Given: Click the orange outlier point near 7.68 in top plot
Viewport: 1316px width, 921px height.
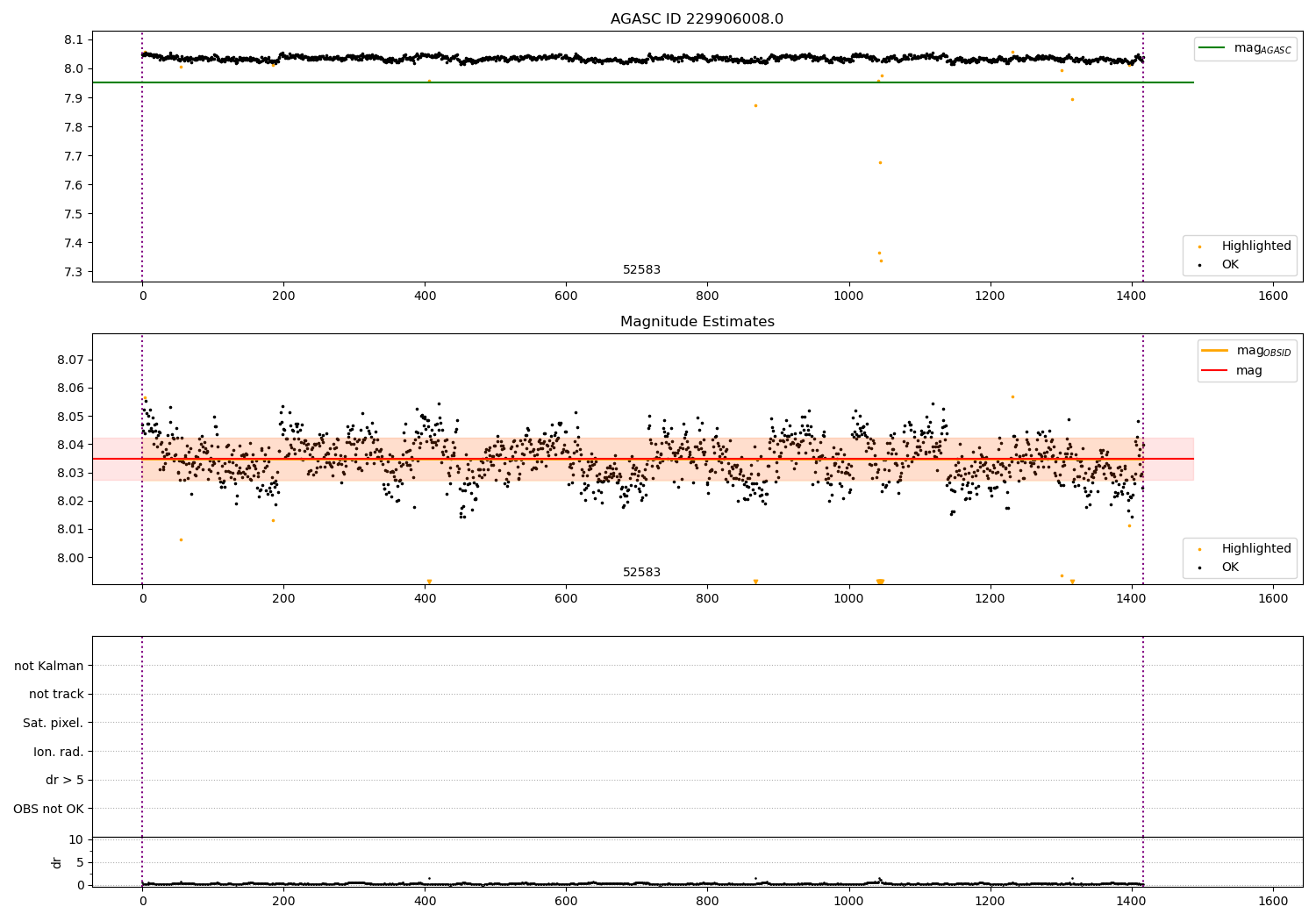Looking at the screenshot, I should tap(880, 162).
